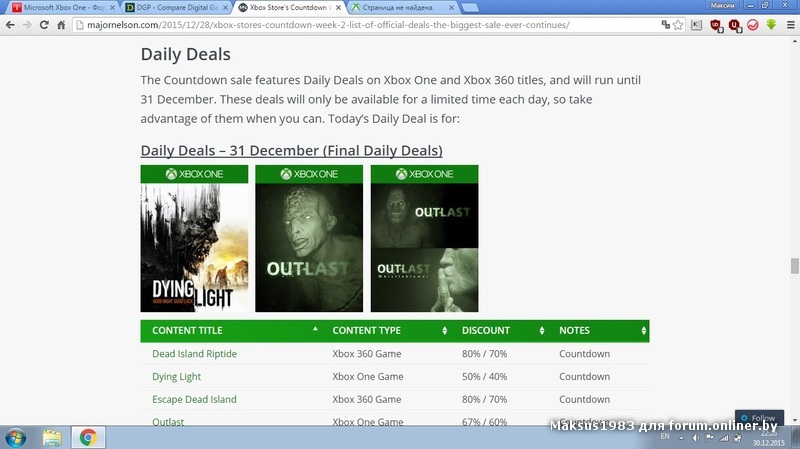The image size is (800, 449).
Task: Click the address bar URL field
Action: tap(367, 24)
